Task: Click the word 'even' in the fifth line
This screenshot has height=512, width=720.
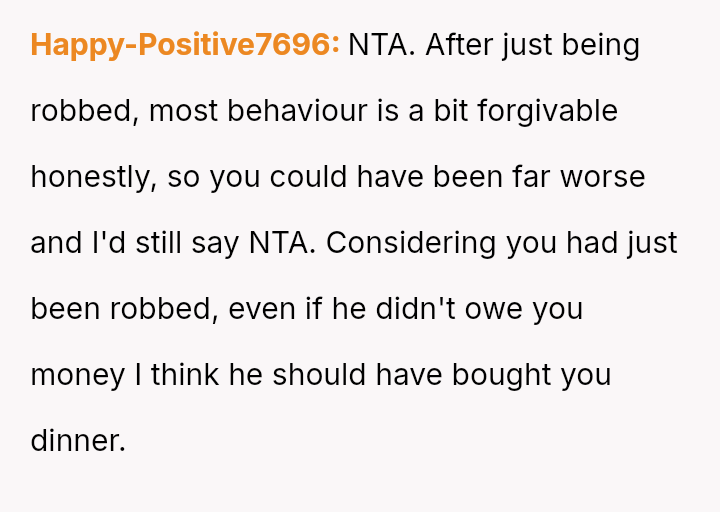Action: point(262,309)
